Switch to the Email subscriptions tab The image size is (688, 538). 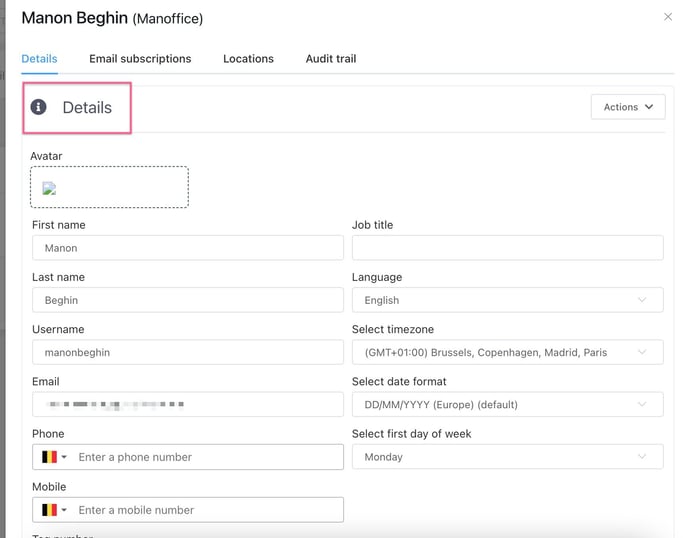140,59
